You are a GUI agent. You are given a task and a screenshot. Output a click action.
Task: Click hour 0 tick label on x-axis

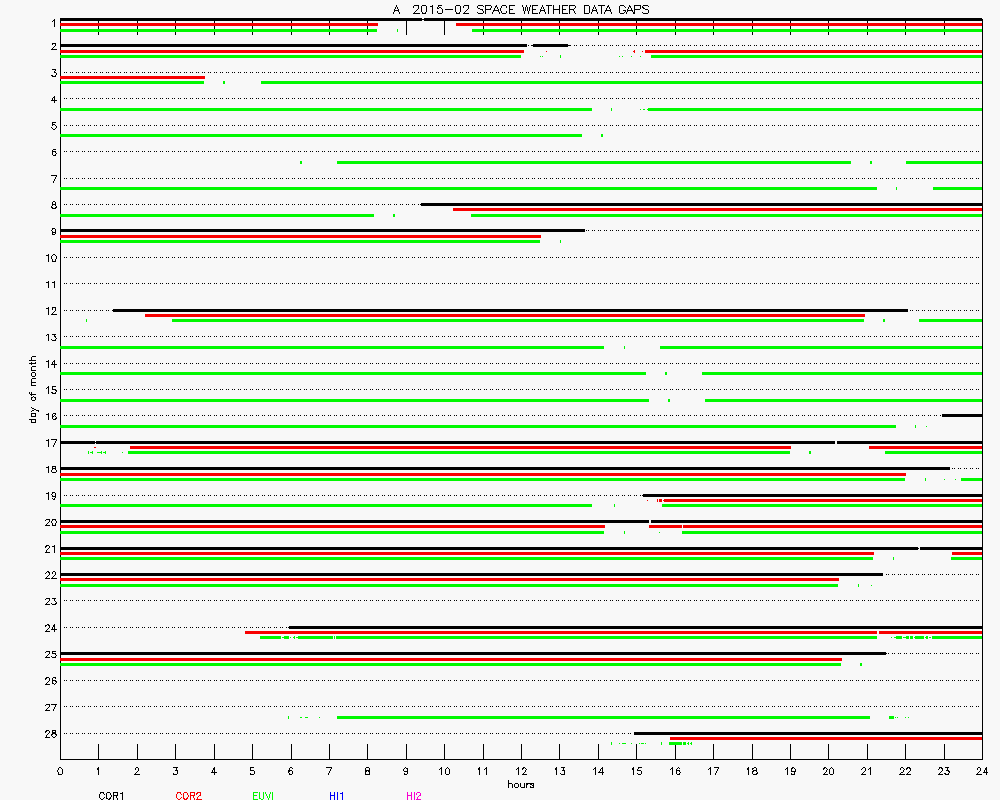pyautogui.click(x=61, y=771)
